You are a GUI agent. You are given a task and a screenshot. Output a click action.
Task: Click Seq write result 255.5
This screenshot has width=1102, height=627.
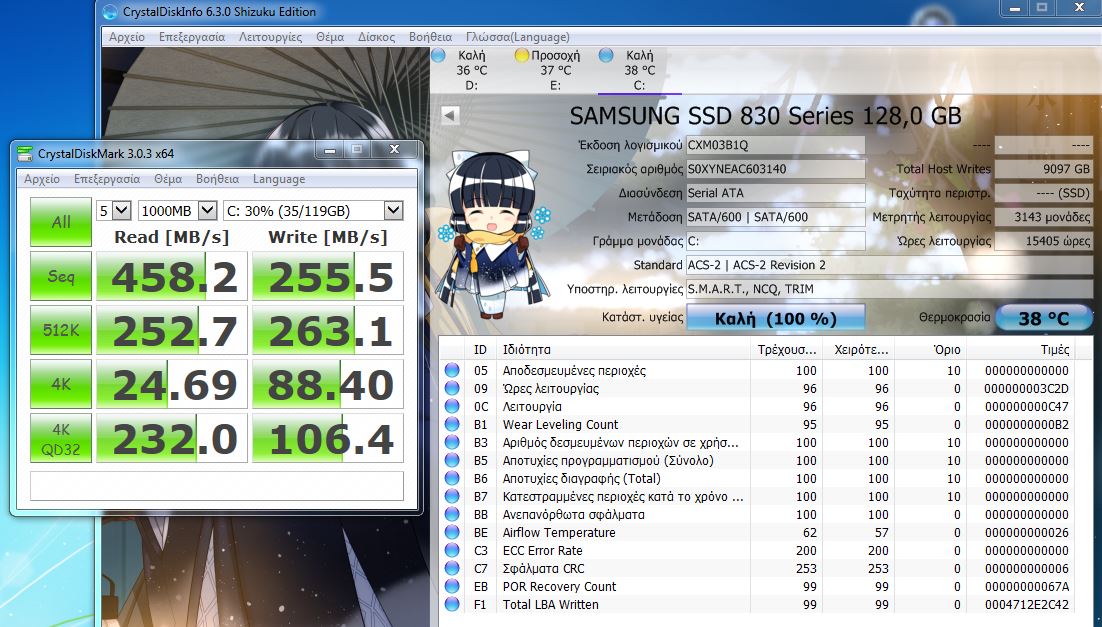tap(328, 276)
